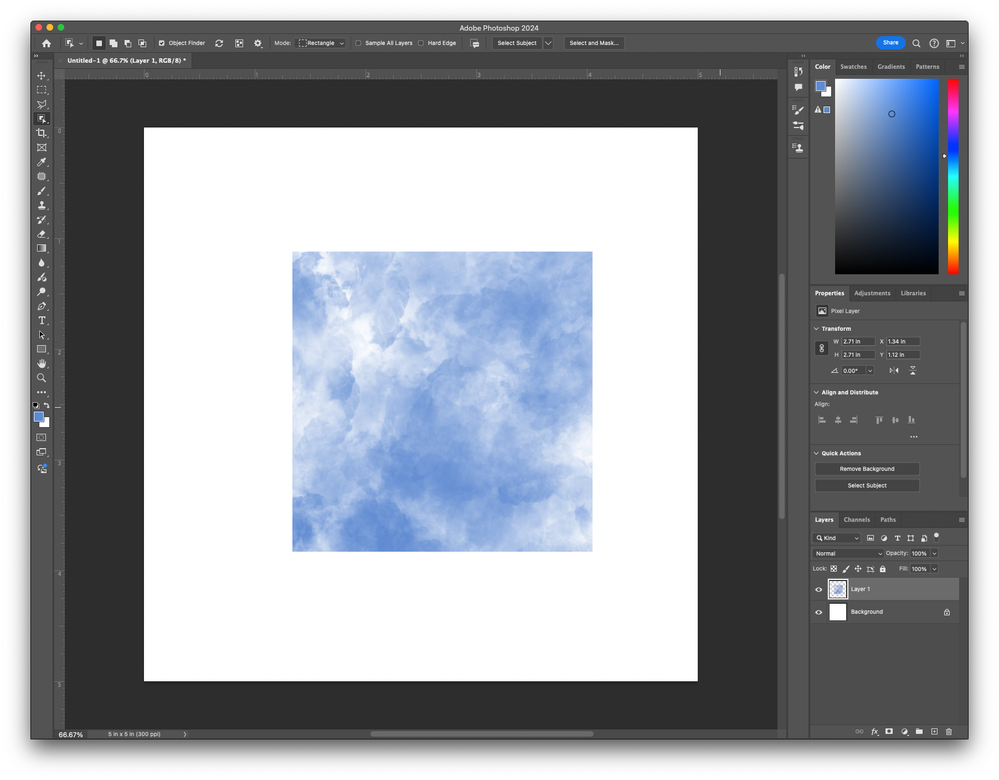Open the Opacity slider dropdown
The height and width of the screenshot is (780, 999).
coord(935,554)
